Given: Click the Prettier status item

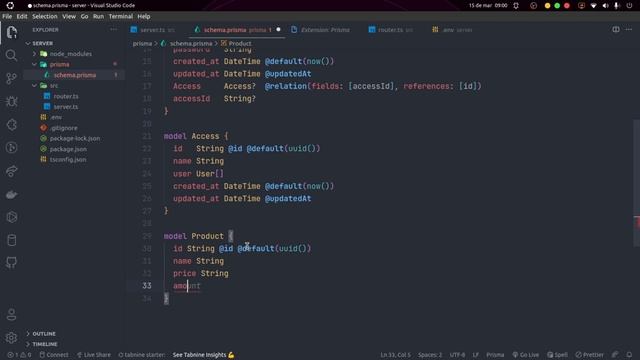Looking at the screenshot, I should [x=589, y=355].
